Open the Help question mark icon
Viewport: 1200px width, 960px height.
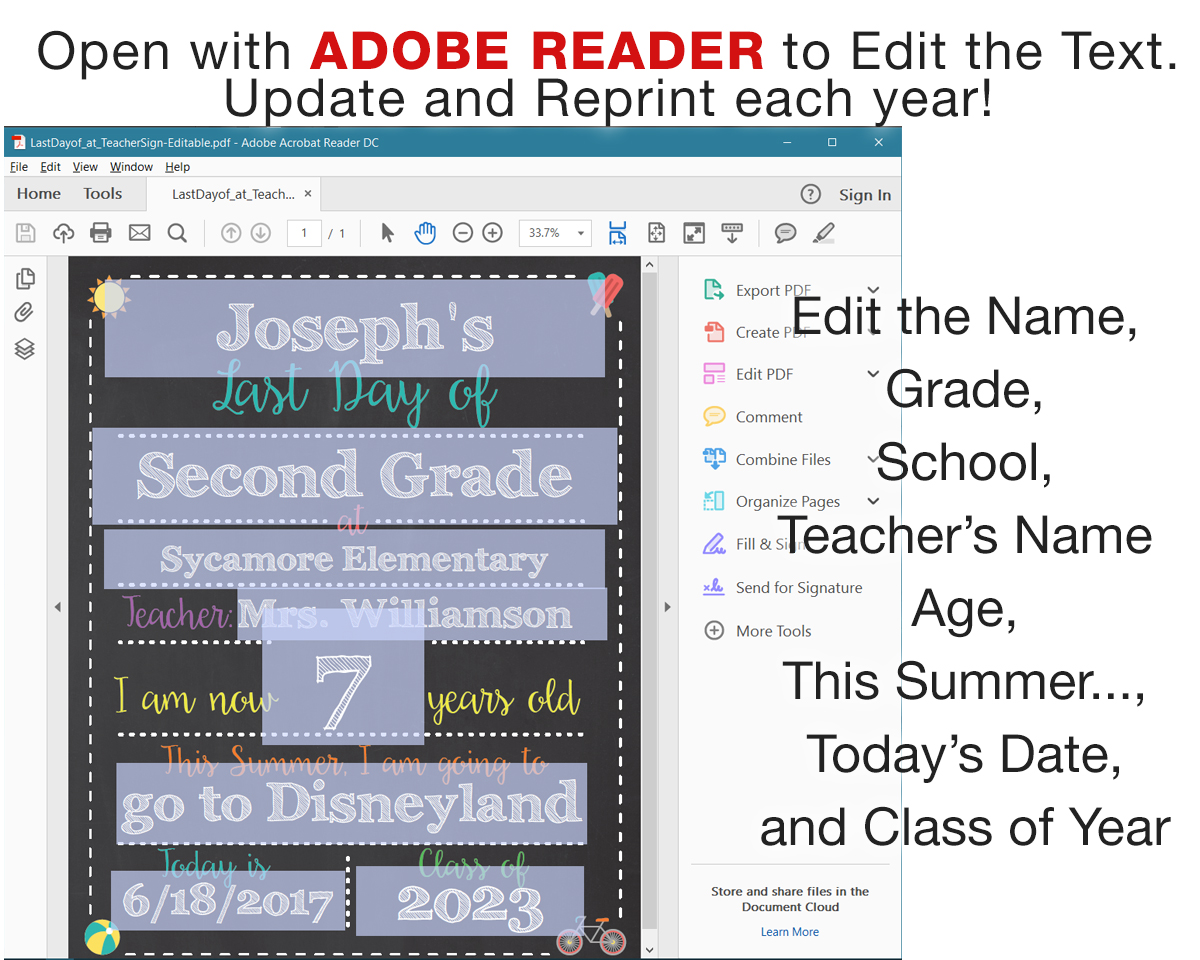(811, 194)
